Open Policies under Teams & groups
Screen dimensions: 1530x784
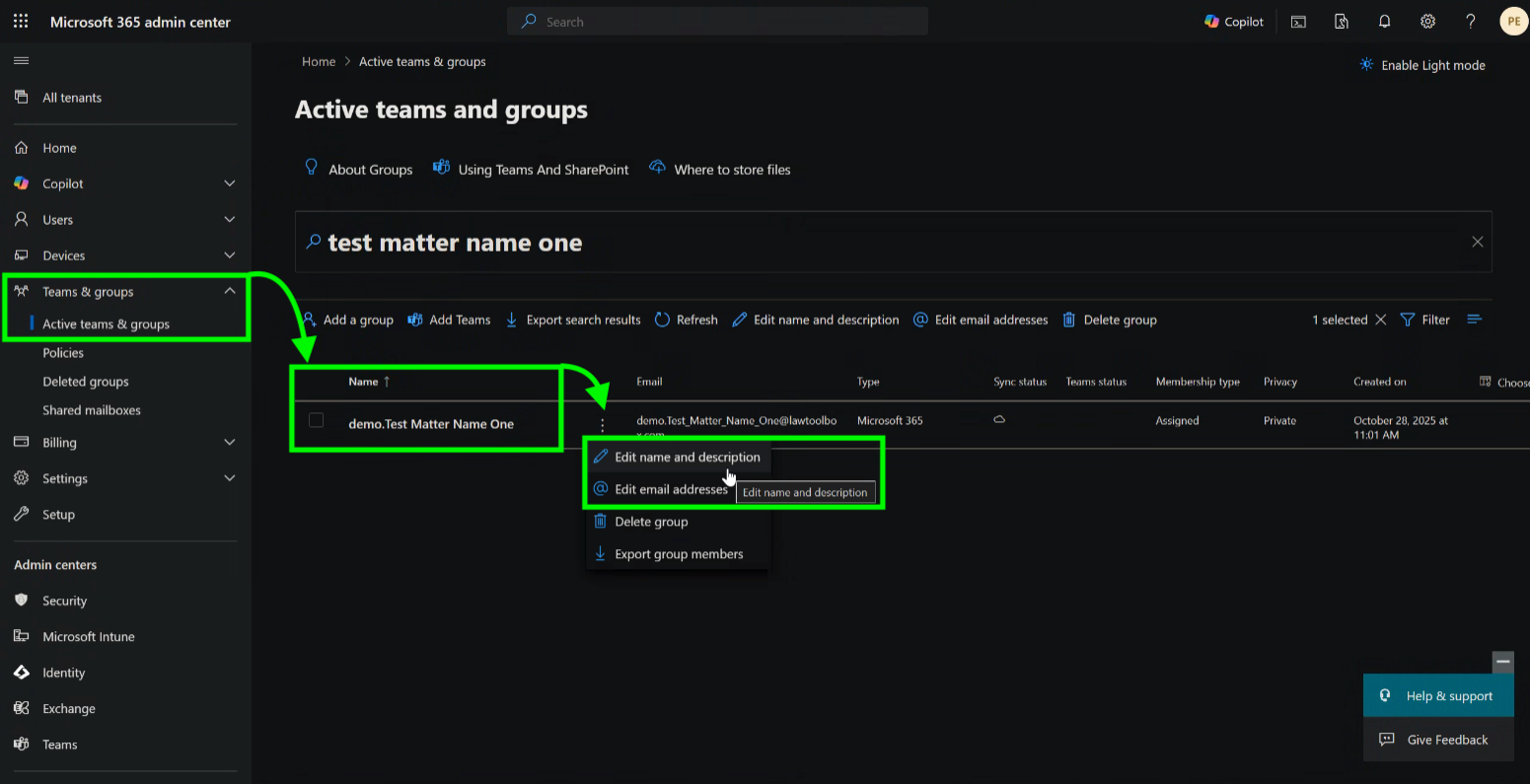pyautogui.click(x=63, y=353)
